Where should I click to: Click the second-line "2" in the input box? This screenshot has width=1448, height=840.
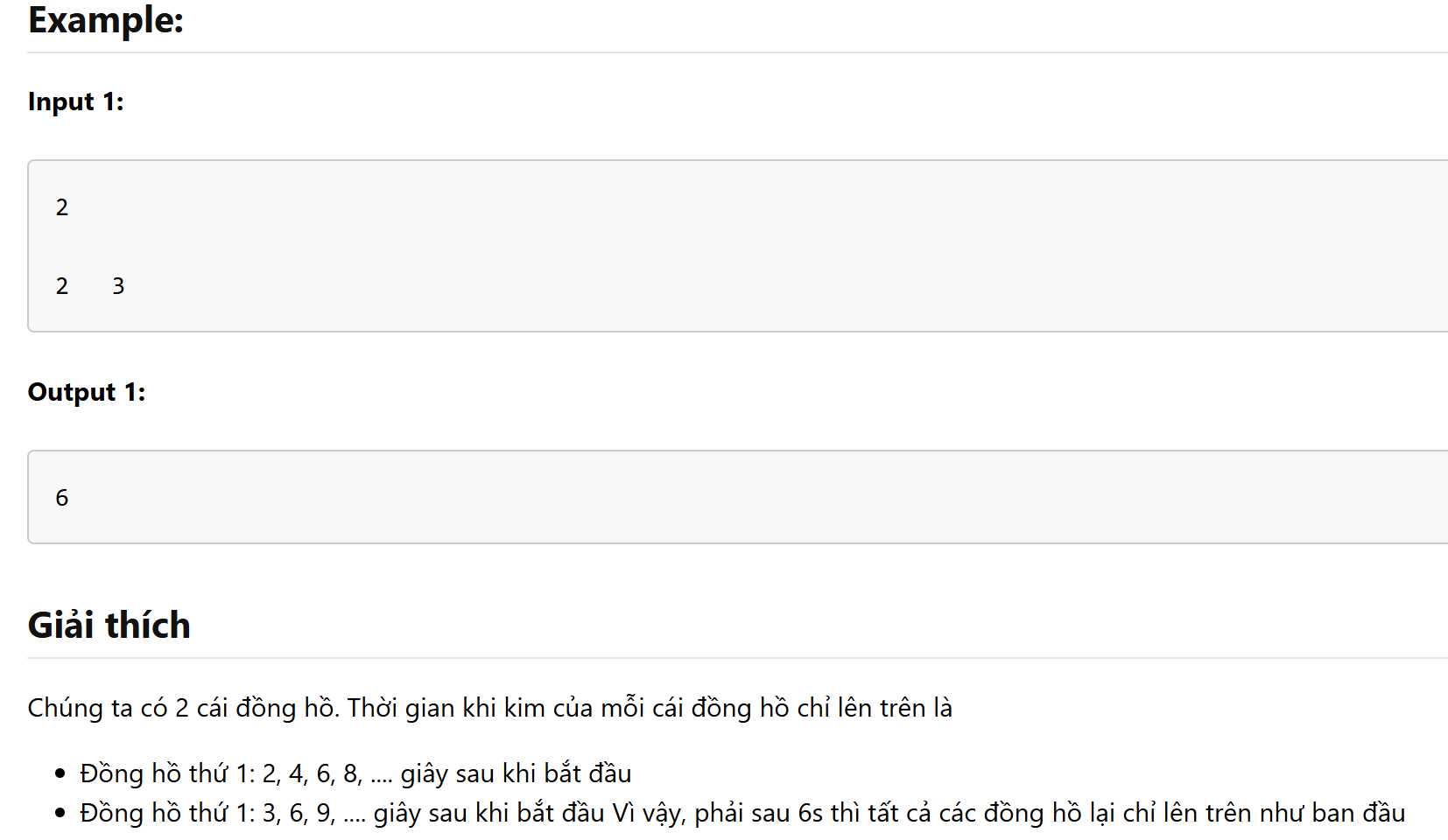coord(62,286)
